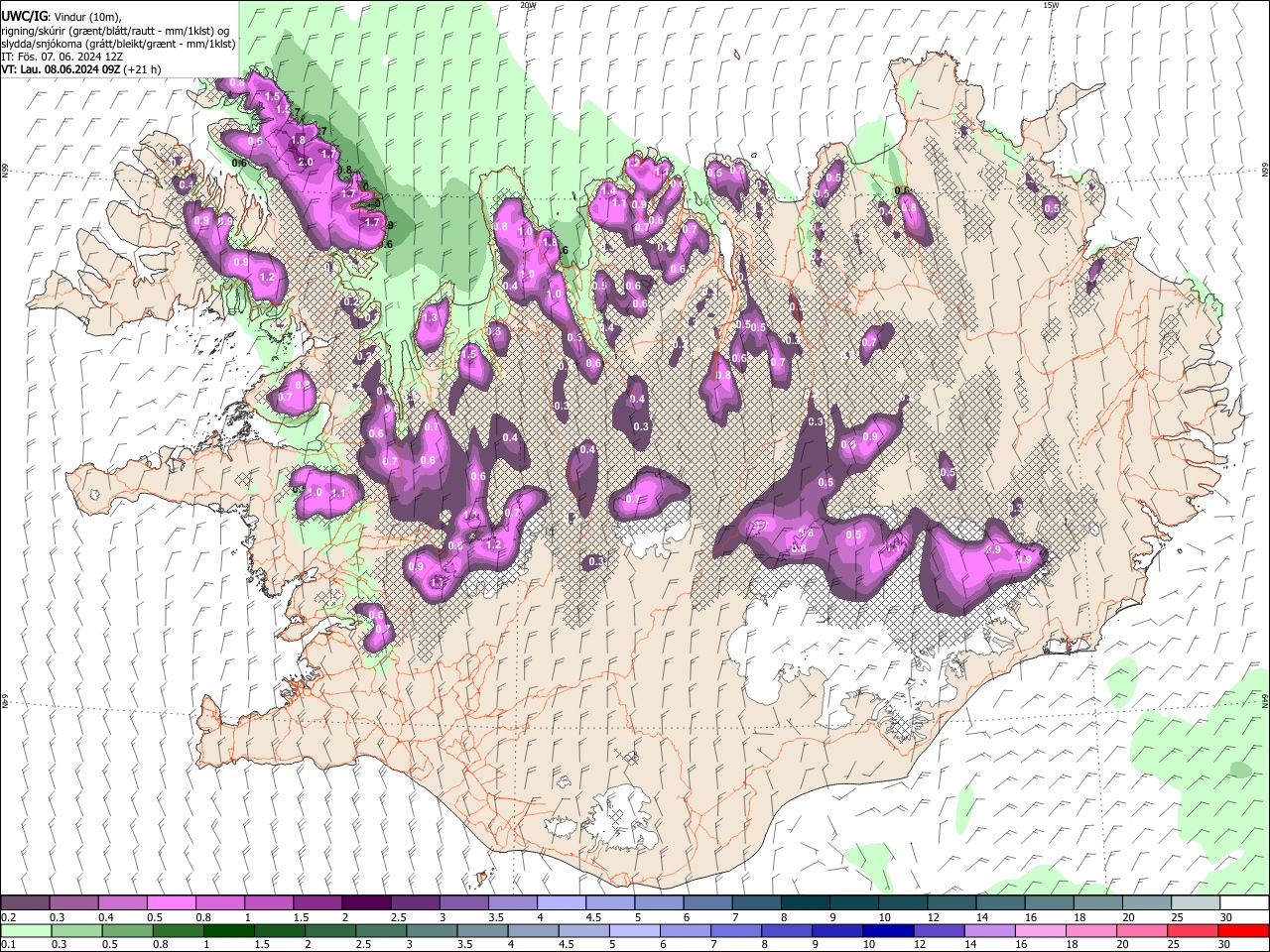Click the 'IT: Fös. 07. 06. 2024 12Z' line

point(62,57)
